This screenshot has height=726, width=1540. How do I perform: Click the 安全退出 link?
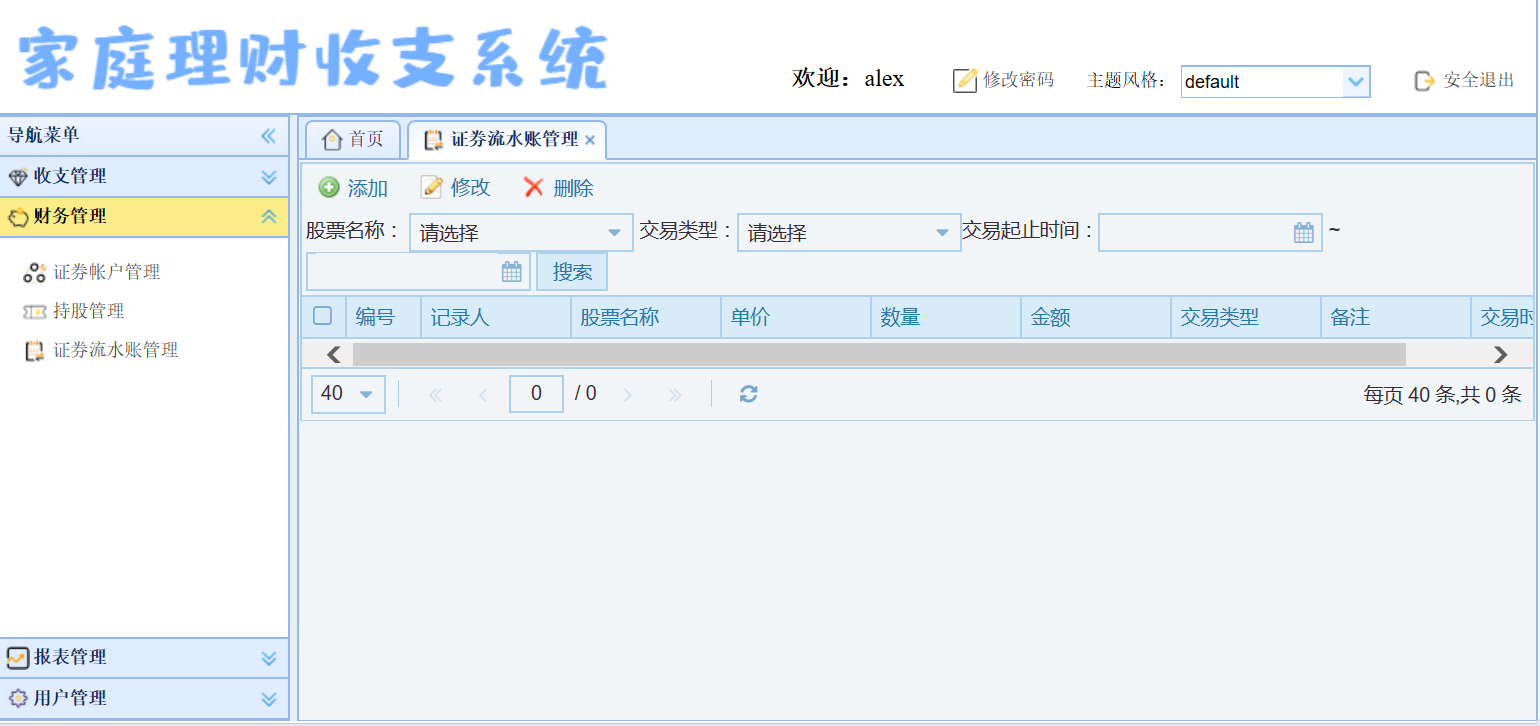tap(1479, 81)
